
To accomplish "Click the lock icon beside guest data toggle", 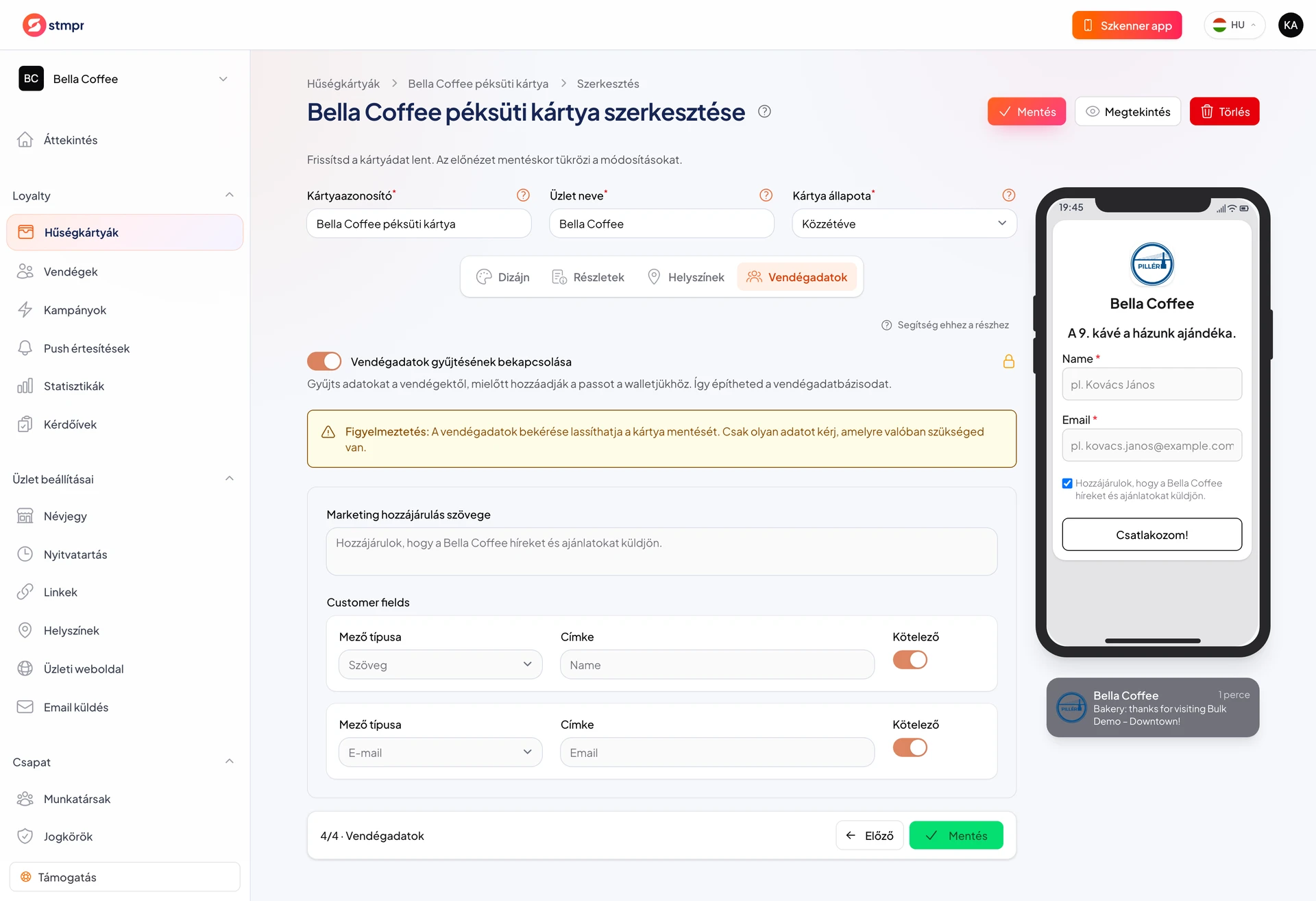I will tap(1009, 361).
